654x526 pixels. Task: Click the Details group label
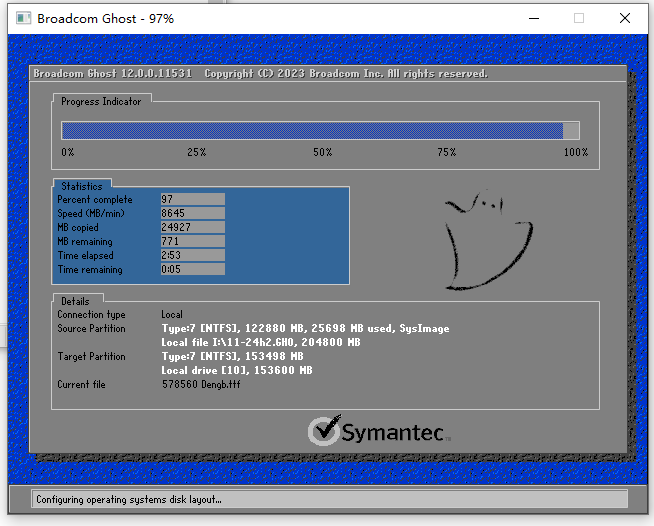(75, 301)
